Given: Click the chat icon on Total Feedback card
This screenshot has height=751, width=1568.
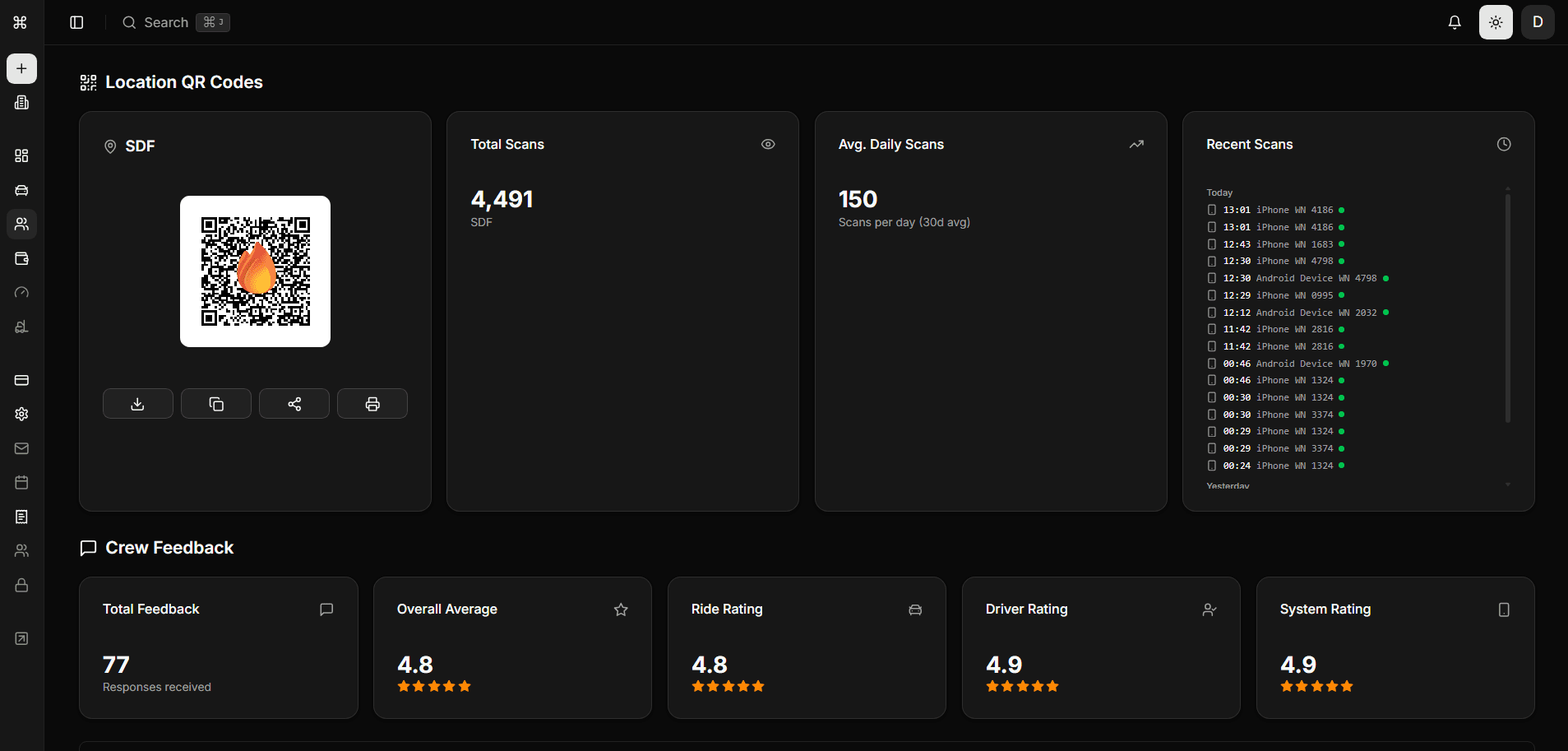Looking at the screenshot, I should [326, 610].
